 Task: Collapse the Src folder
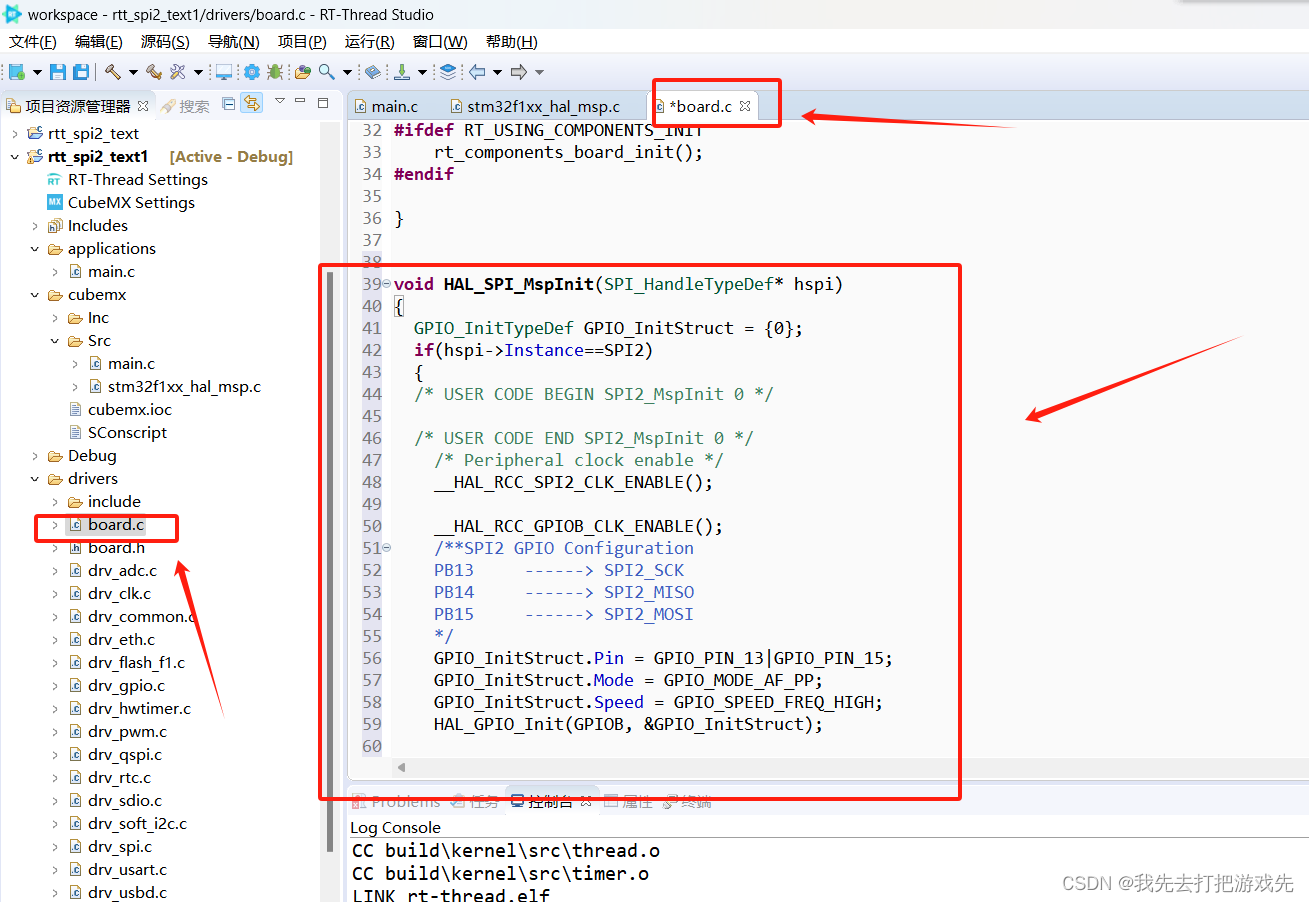point(55,341)
